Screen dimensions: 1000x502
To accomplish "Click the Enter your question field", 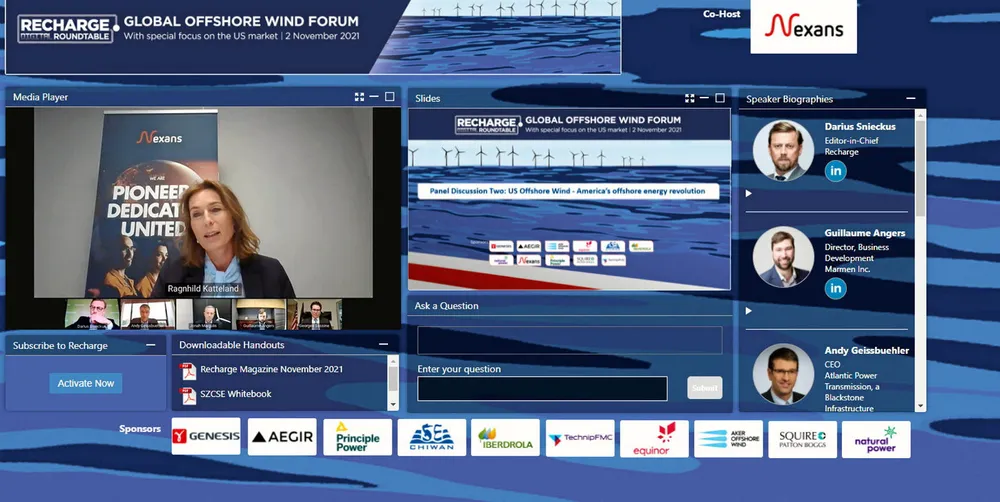I will [x=542, y=388].
